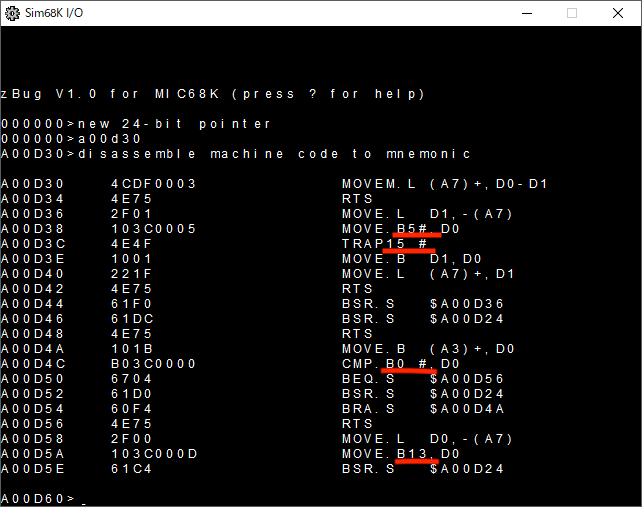Click 'MOVEM.L (A7)+,D0-D1' mnemonic
This screenshot has height=507, width=642.
pyautogui.click(x=445, y=184)
